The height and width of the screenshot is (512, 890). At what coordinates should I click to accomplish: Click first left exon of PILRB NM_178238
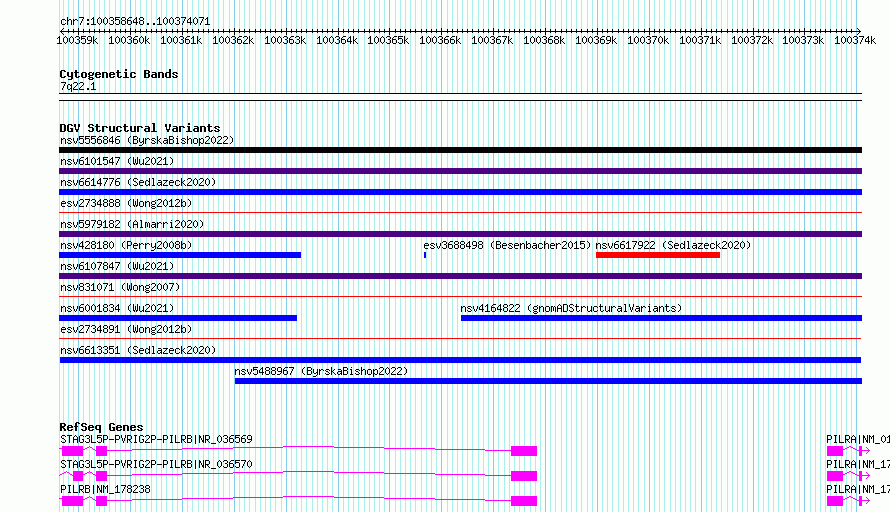pyautogui.click(x=72, y=501)
